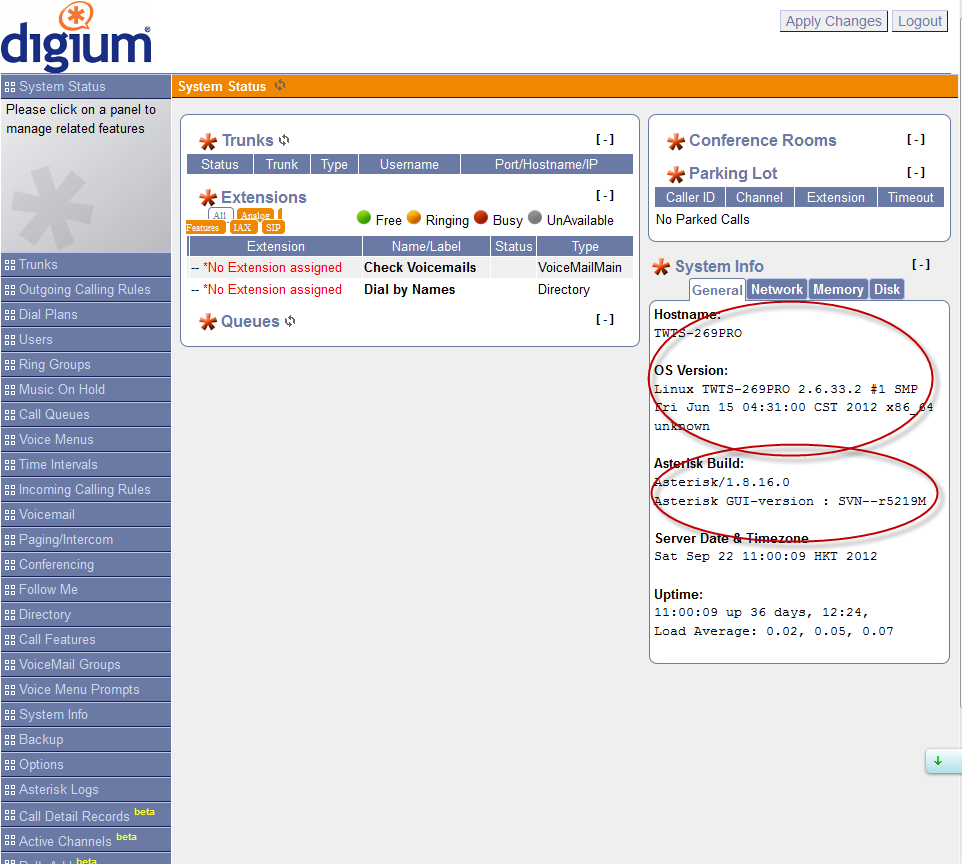Image resolution: width=962 pixels, height=864 pixels.
Task: Switch to the Memory tab in System Info
Action: 838,289
